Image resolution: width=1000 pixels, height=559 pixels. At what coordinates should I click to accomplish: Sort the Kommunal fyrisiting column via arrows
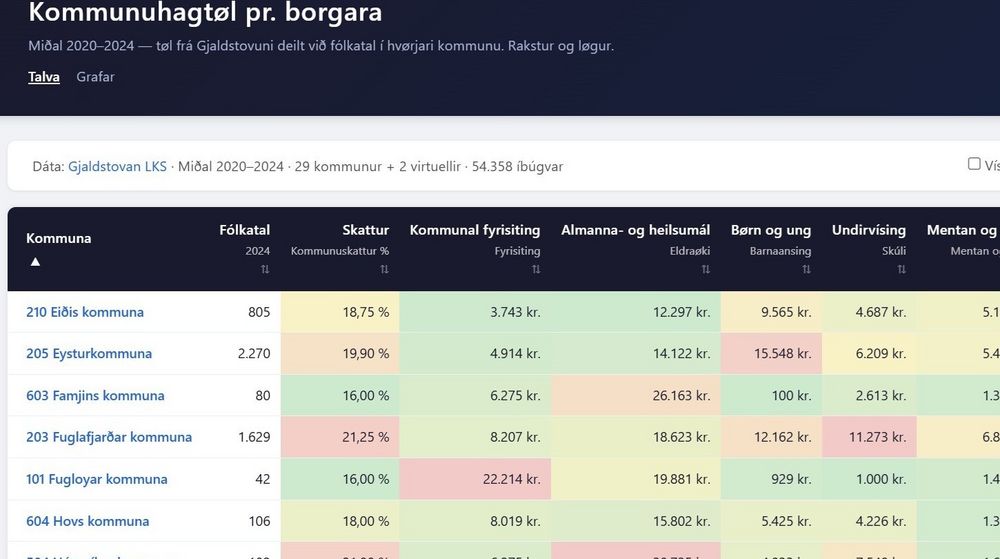click(535, 270)
